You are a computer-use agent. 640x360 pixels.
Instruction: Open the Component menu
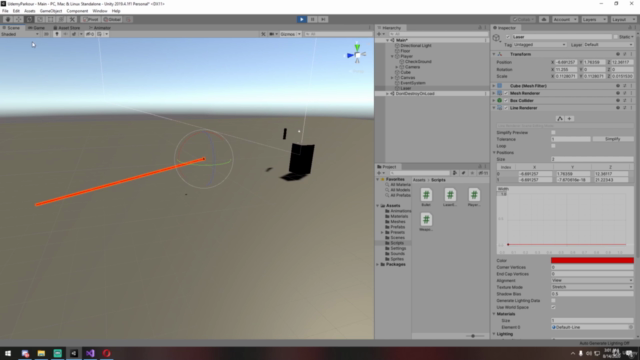pos(77,11)
